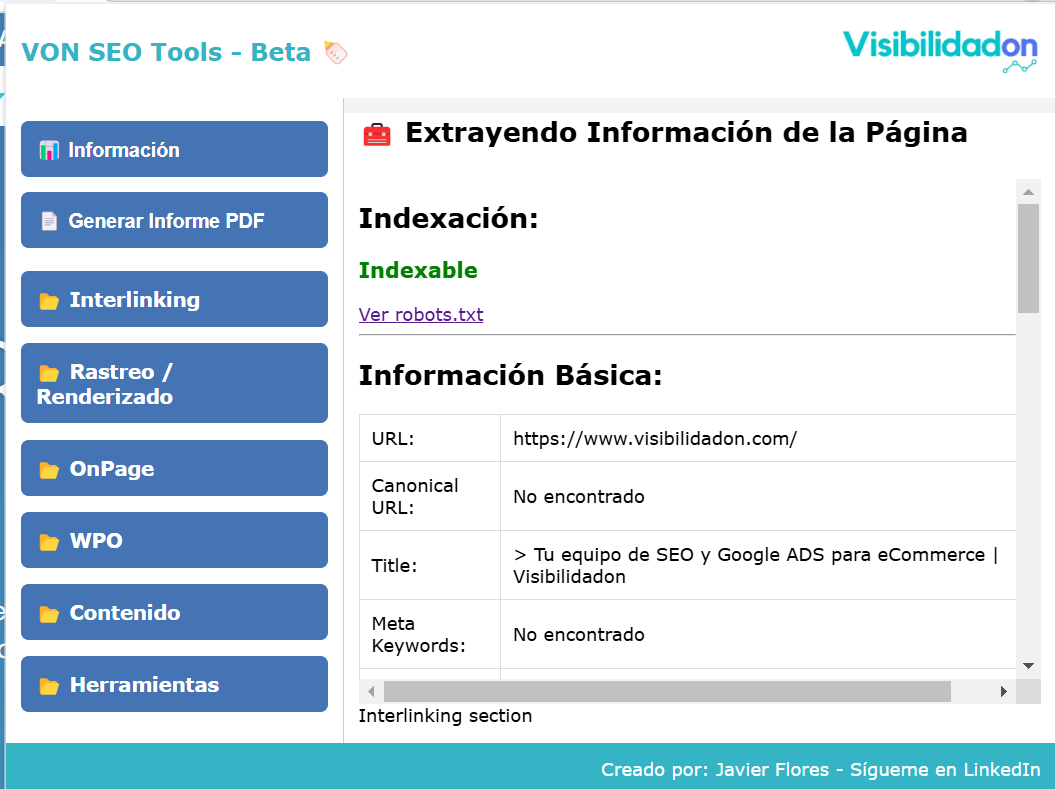The image size is (1055, 789).
Task: Expand the Contenido menu
Action: (x=174, y=611)
